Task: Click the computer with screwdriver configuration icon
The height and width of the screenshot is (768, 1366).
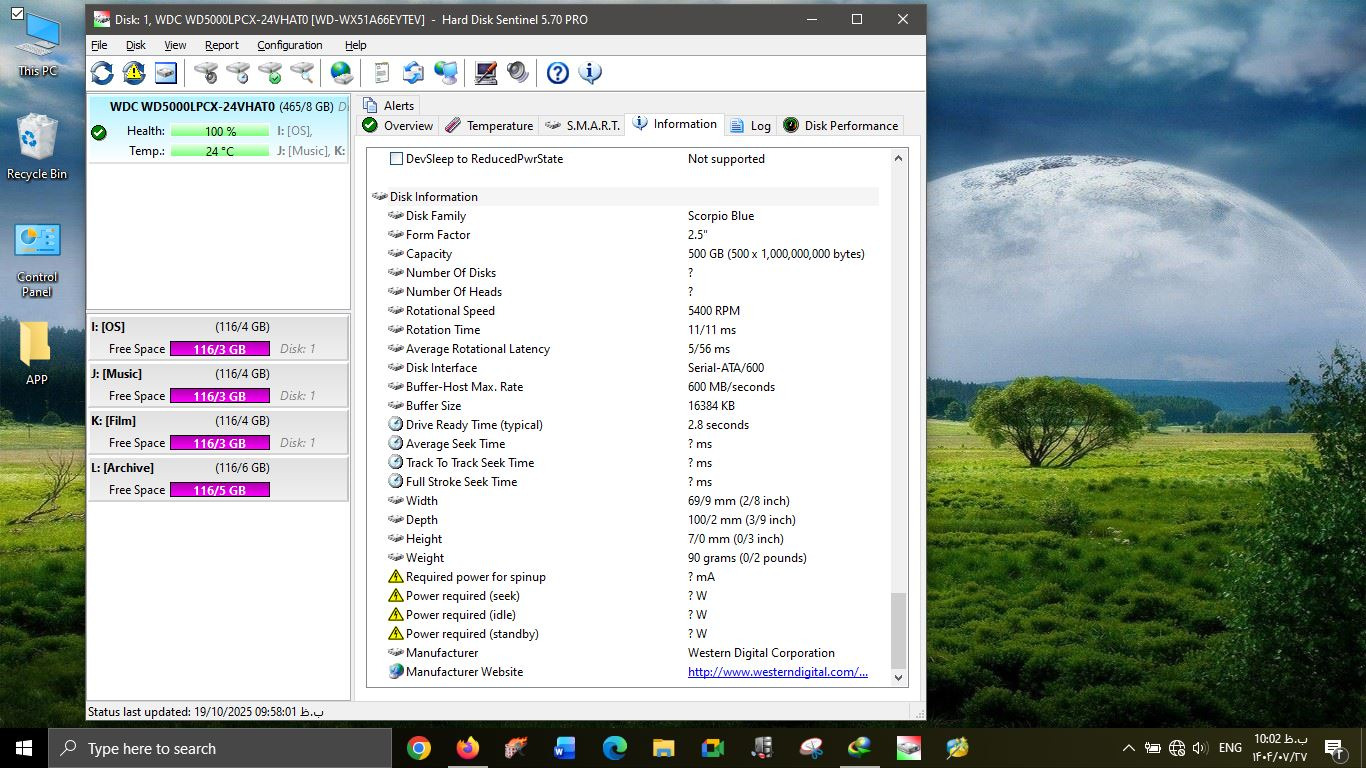Action: tap(486, 73)
